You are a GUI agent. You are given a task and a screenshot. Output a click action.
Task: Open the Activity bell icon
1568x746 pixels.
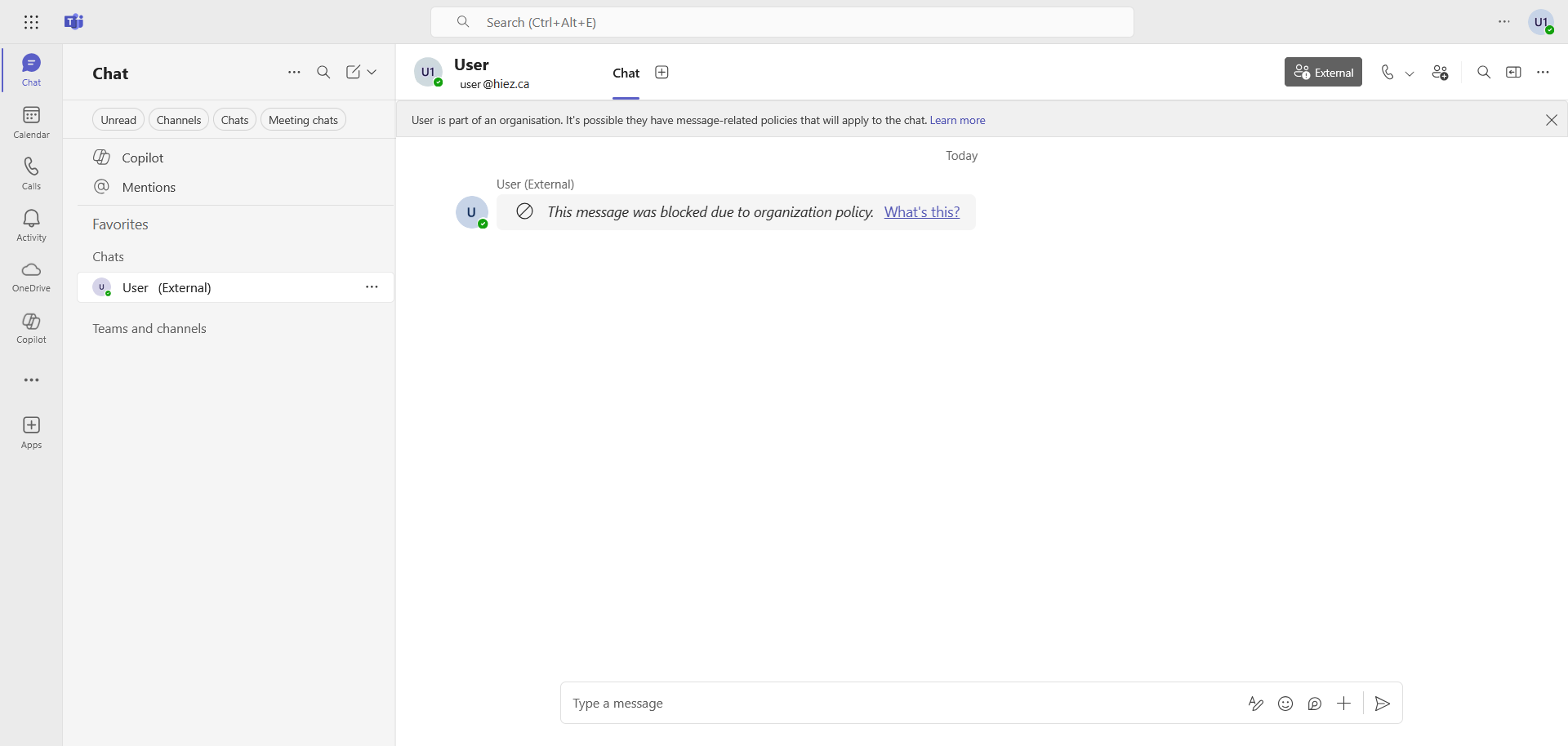coord(31,224)
